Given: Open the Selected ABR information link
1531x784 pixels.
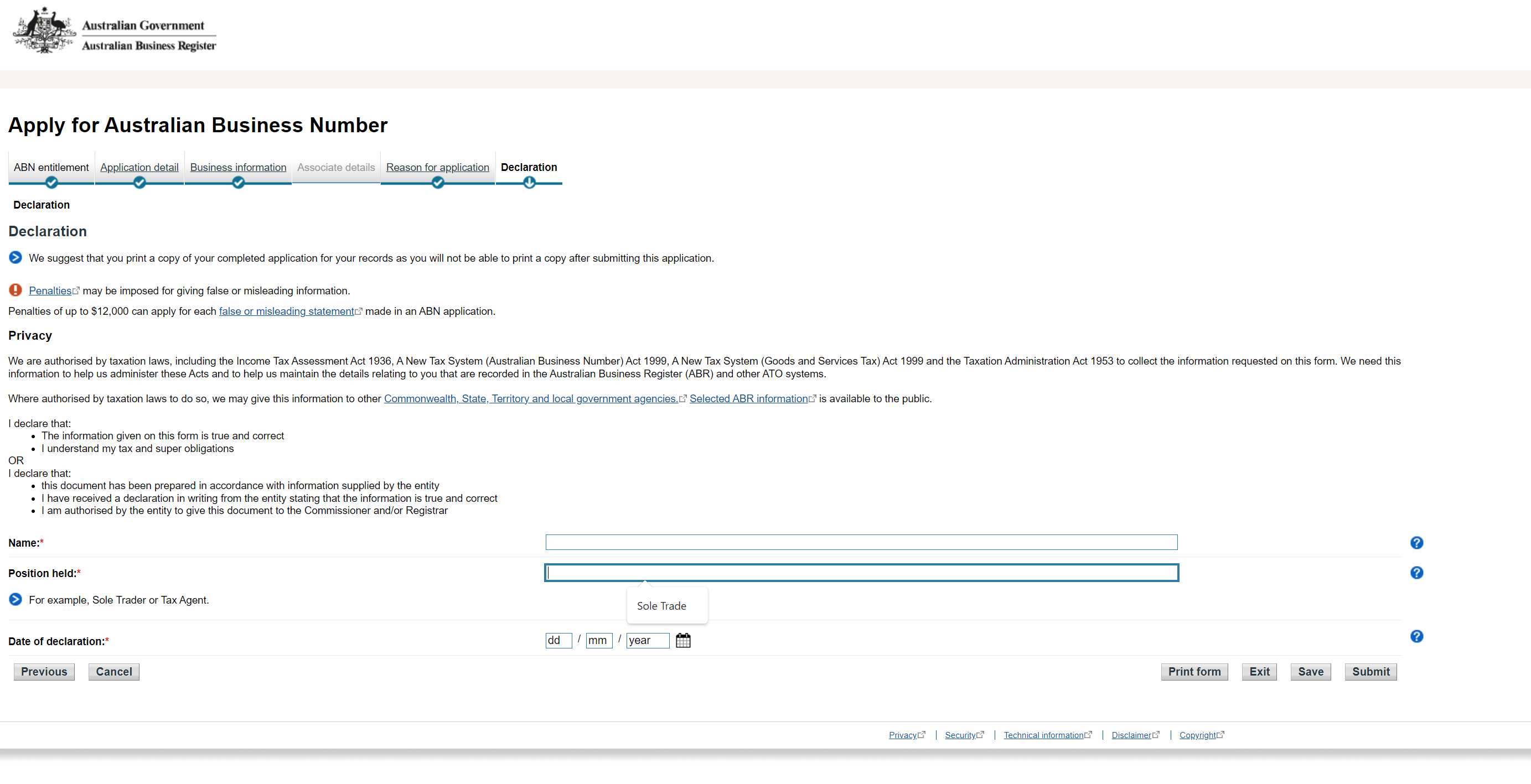Looking at the screenshot, I should (748, 398).
